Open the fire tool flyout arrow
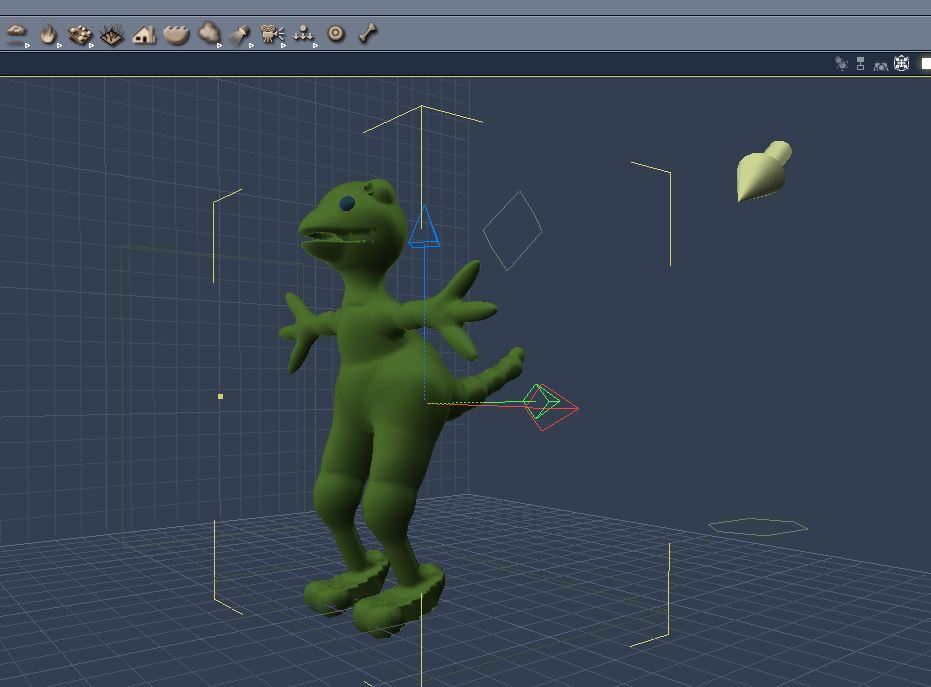 point(59,45)
